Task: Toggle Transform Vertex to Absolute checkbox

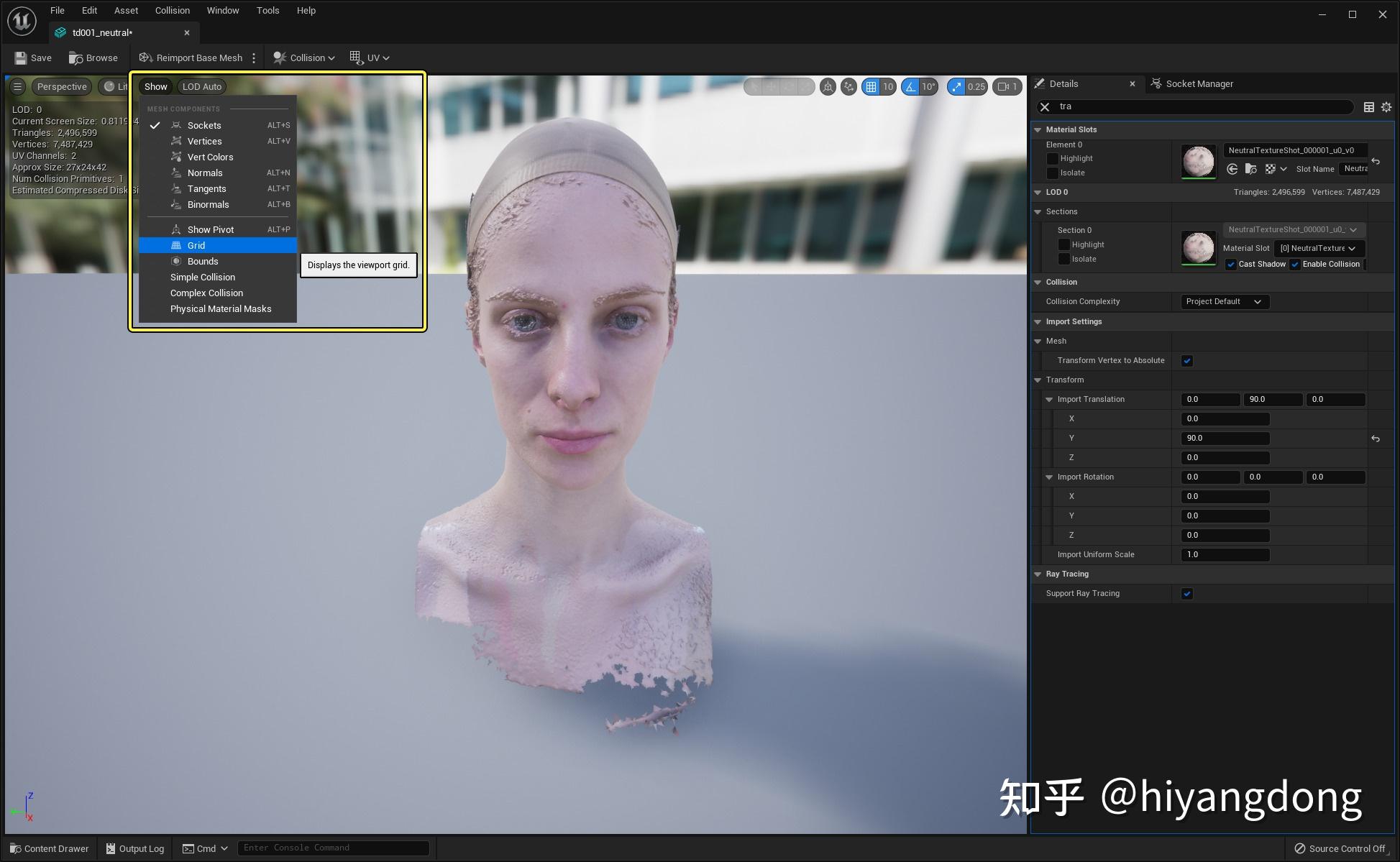Action: coord(1187,361)
